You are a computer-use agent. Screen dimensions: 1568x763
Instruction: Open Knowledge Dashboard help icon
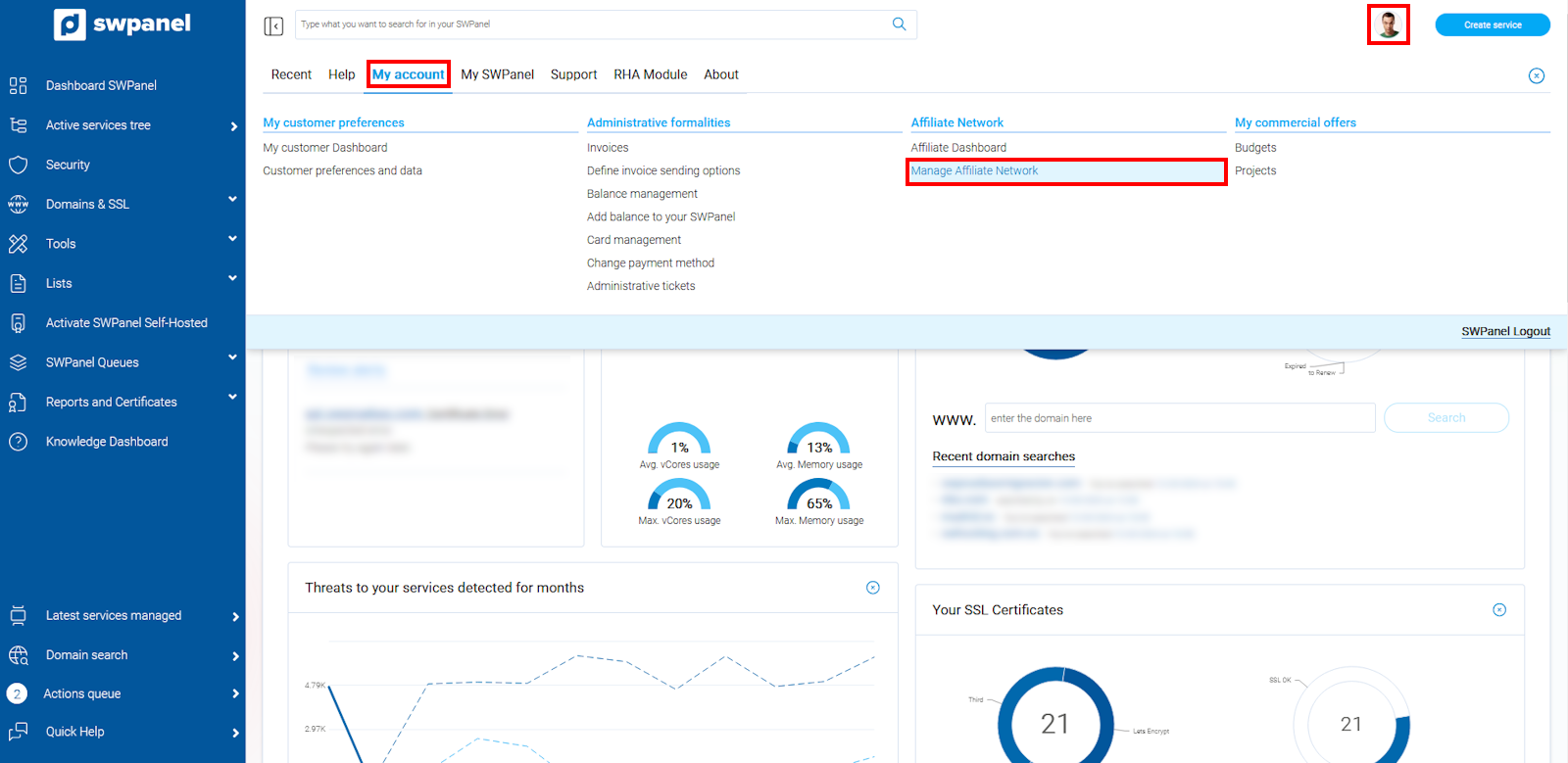(18, 442)
